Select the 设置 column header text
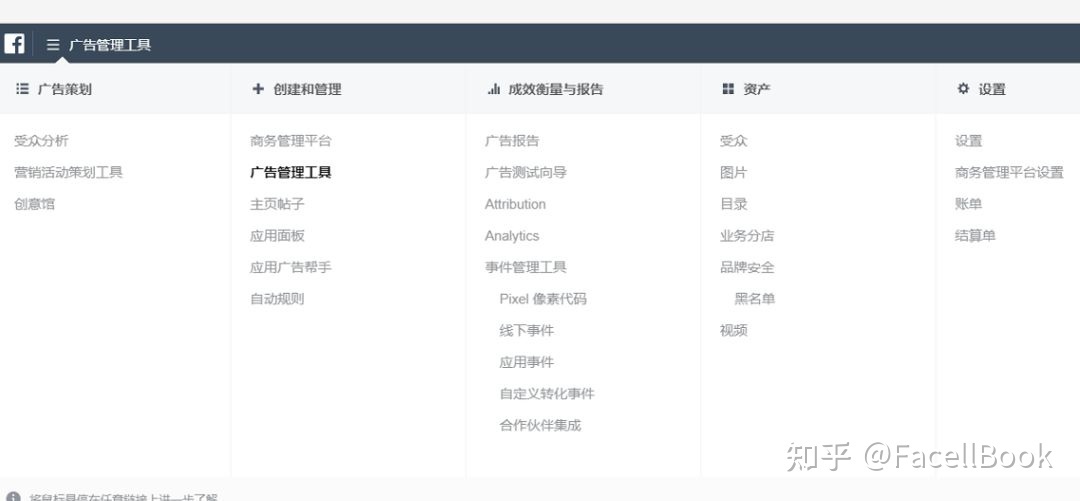The width and height of the screenshot is (1080, 501). click(992, 89)
